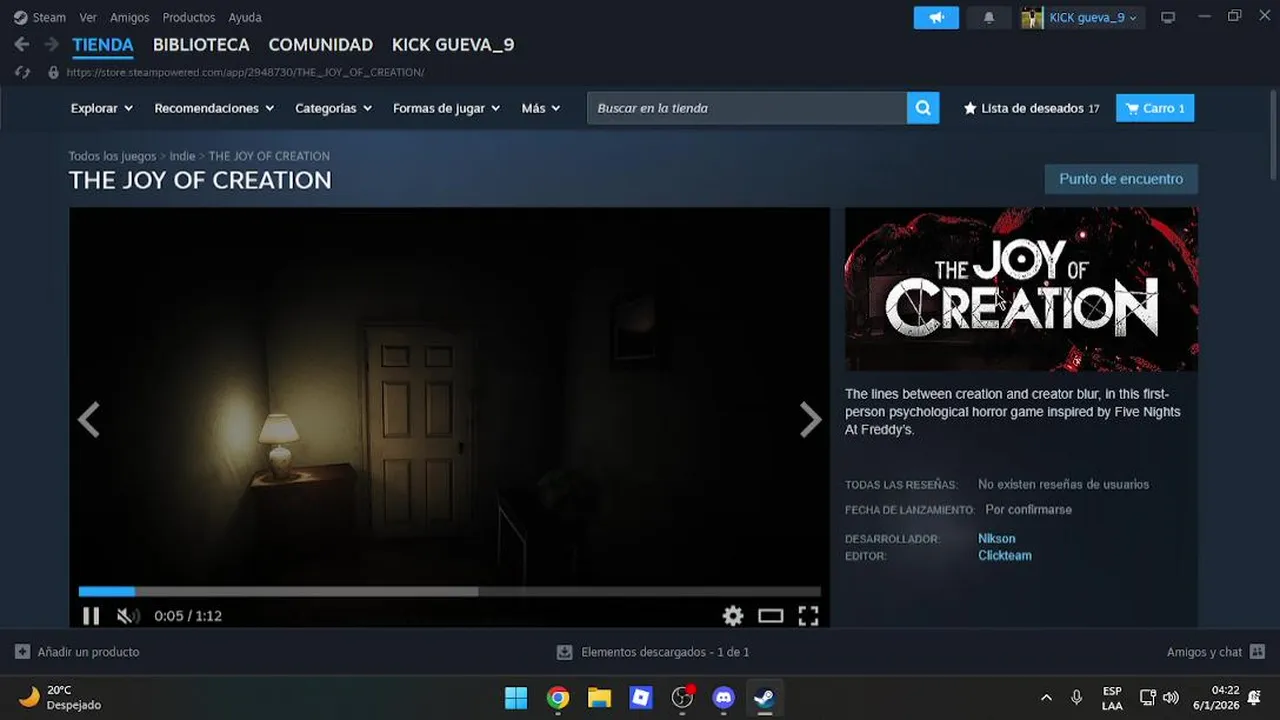Open the video settings gear
The width and height of the screenshot is (1280, 720).
tap(733, 616)
